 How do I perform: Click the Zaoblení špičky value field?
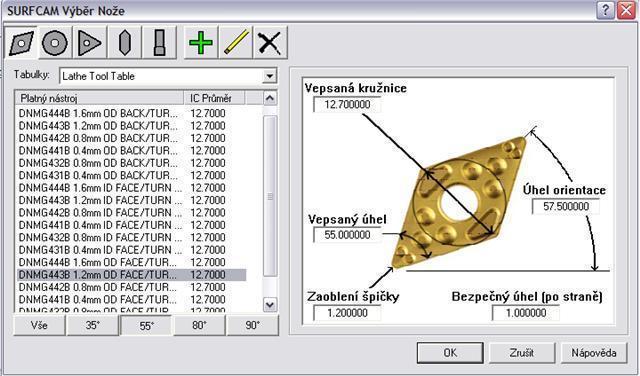[347, 313]
